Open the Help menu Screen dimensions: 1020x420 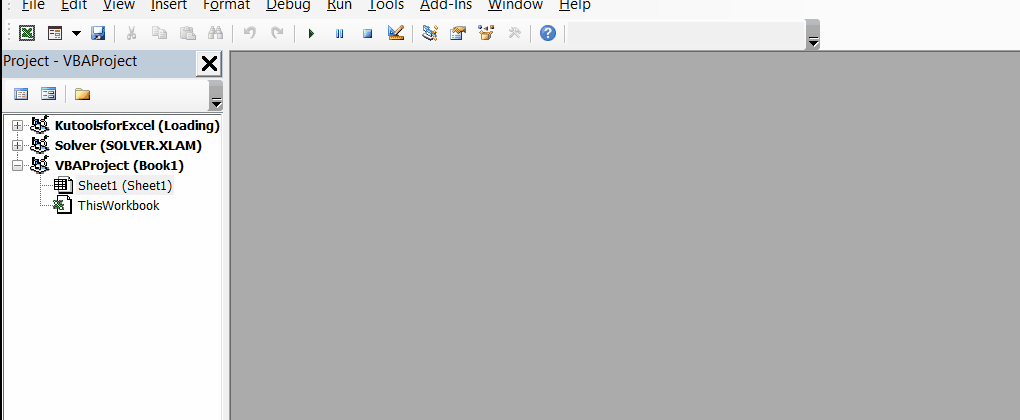coord(574,5)
